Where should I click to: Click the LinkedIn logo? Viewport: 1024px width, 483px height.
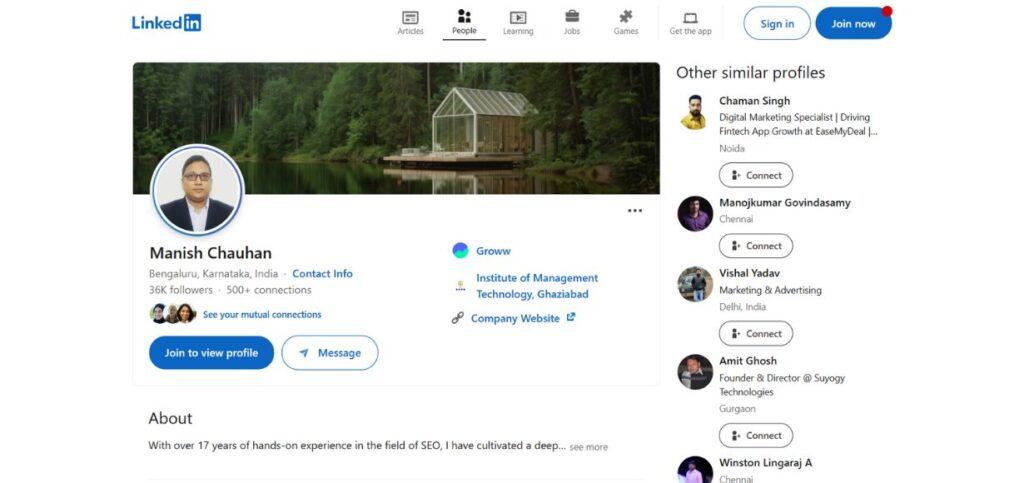click(x=166, y=23)
